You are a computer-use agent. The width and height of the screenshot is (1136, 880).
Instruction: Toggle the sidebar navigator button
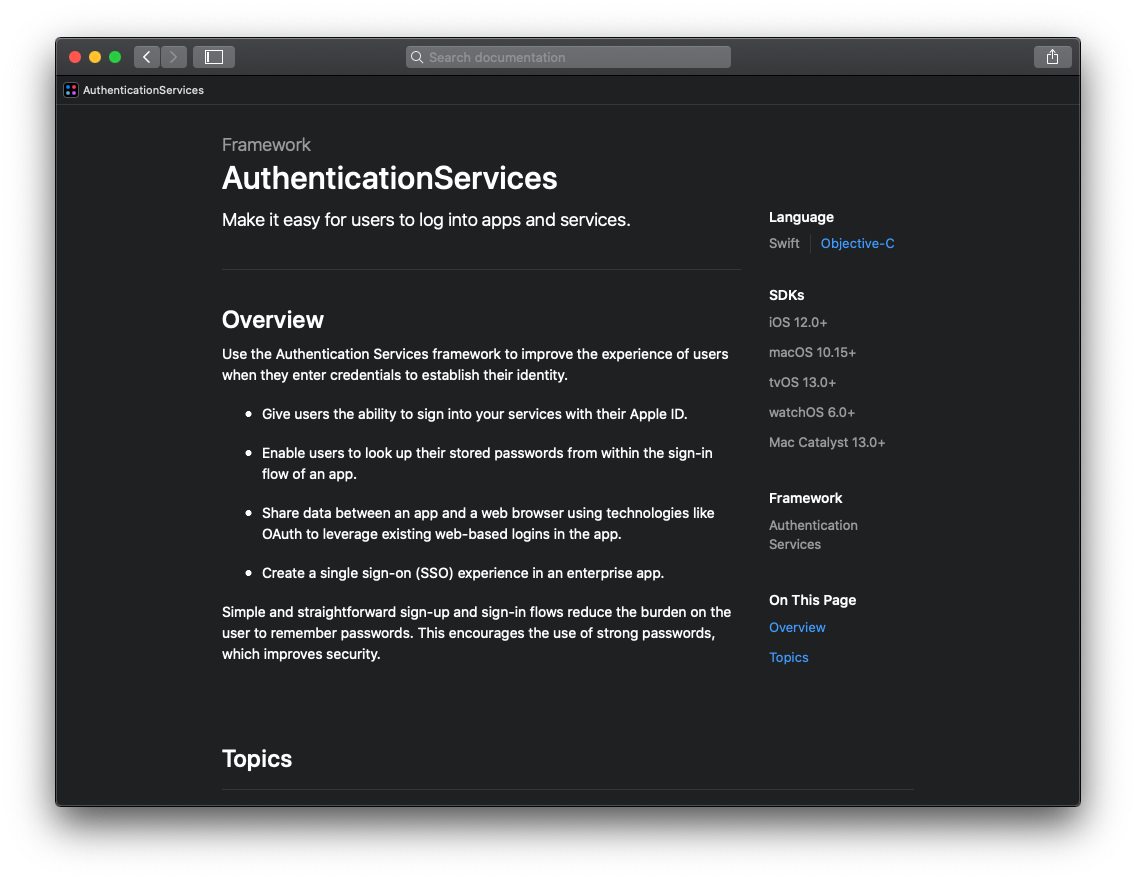pyautogui.click(x=214, y=56)
